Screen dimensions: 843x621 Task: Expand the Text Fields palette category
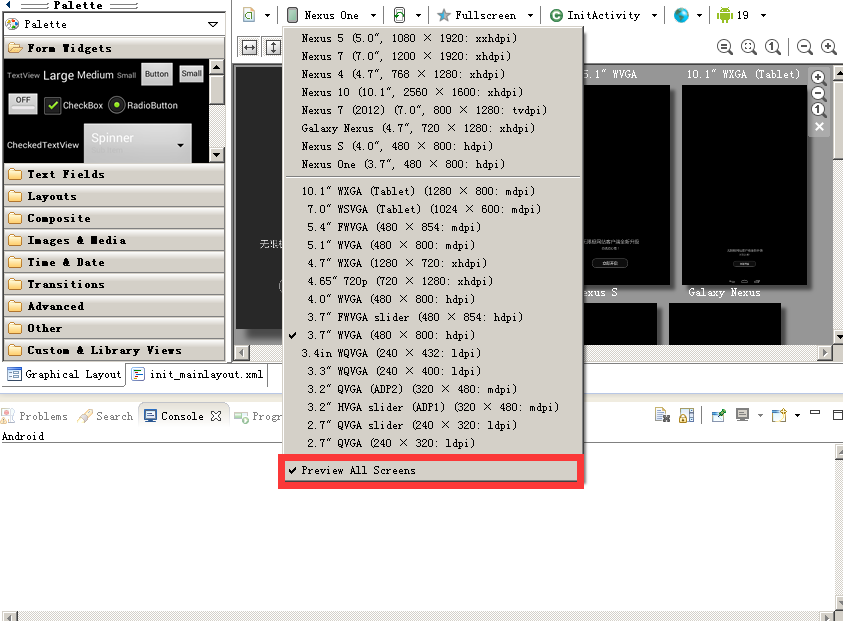[x=114, y=174]
